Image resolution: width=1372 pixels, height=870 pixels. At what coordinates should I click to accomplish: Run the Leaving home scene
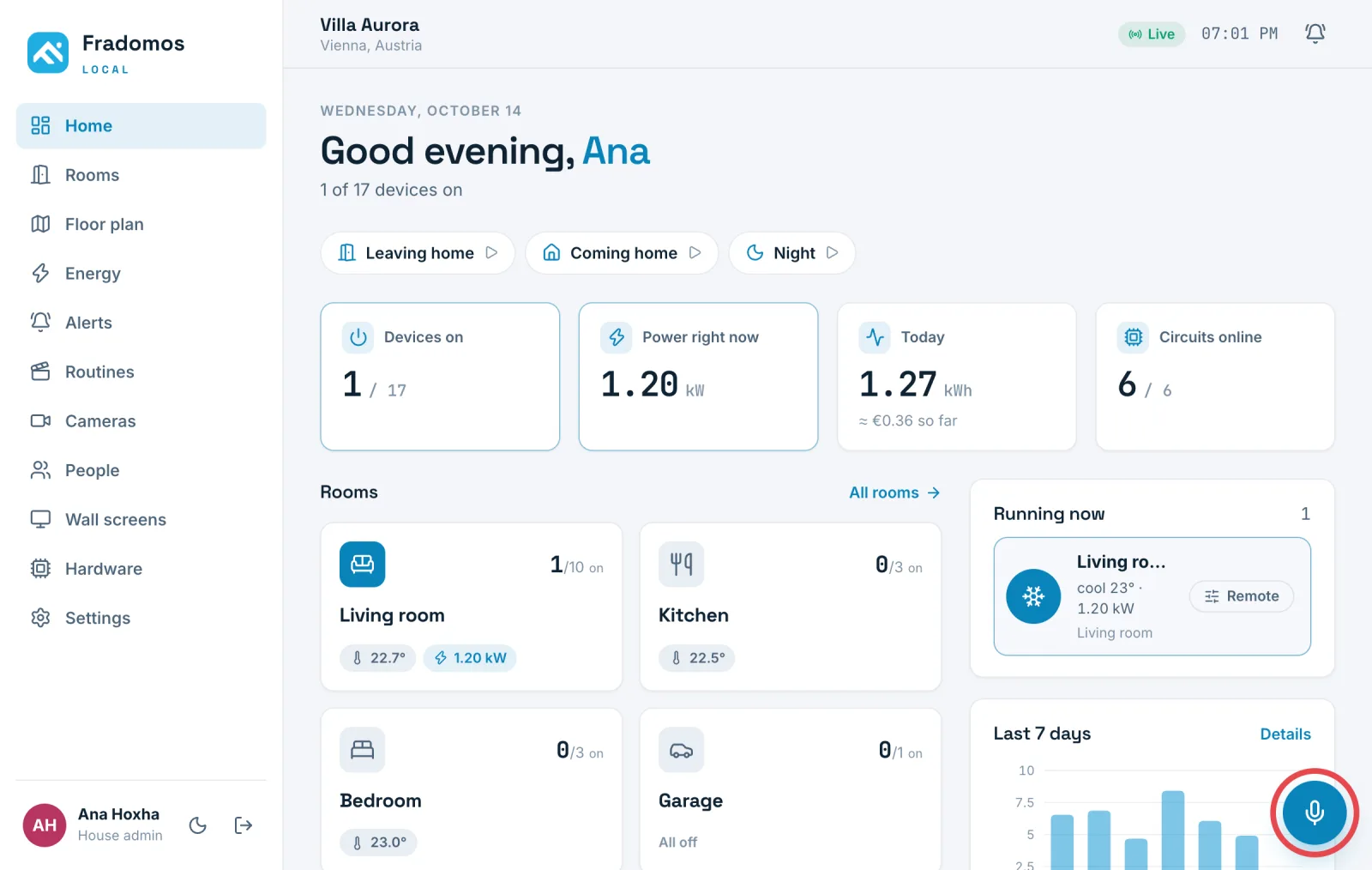[x=418, y=253]
